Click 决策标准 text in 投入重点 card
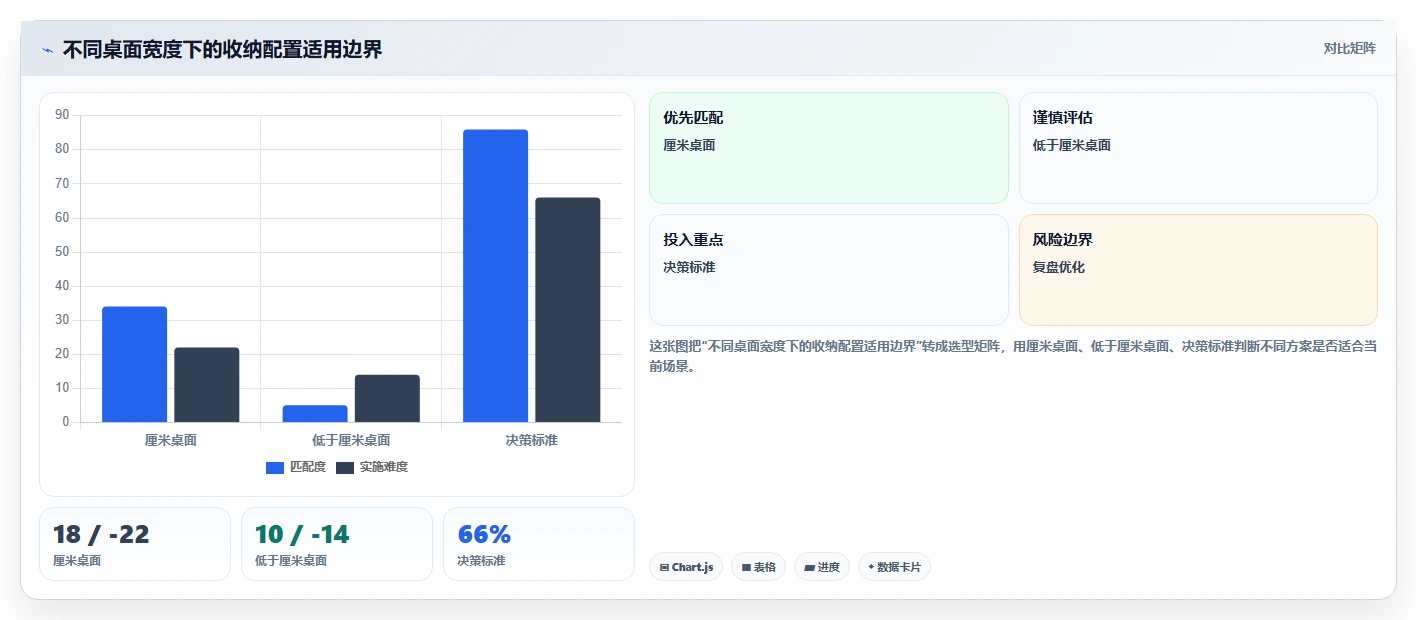1417x620 pixels. (x=689, y=267)
